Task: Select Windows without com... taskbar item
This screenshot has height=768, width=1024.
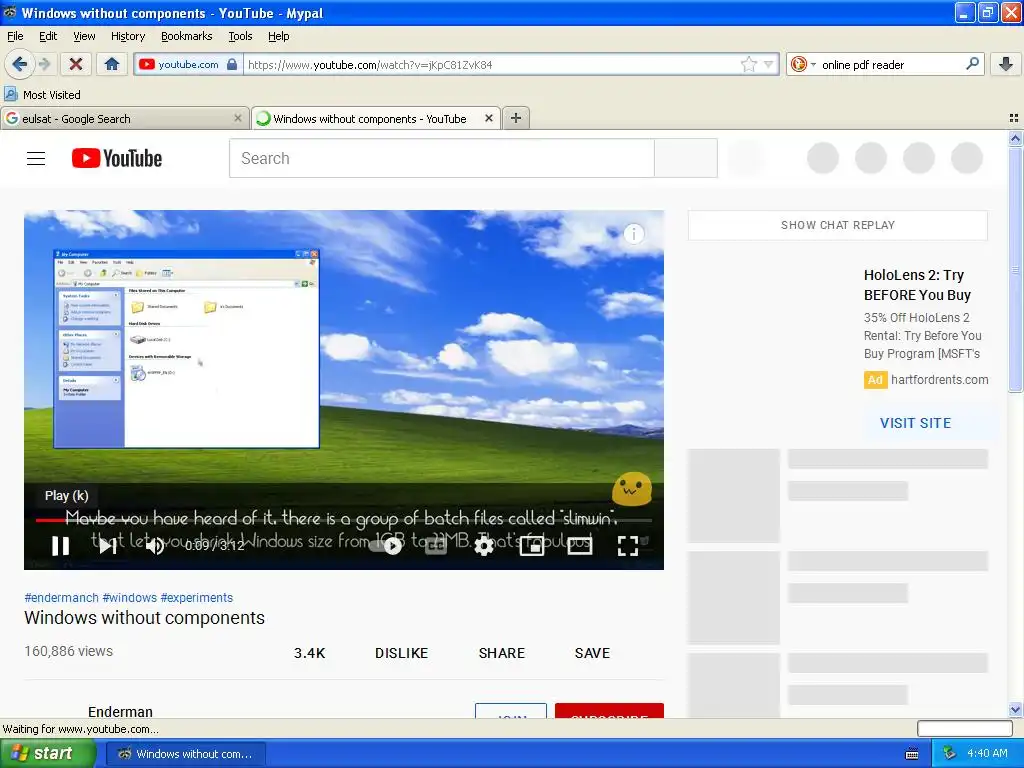Action: (185, 754)
